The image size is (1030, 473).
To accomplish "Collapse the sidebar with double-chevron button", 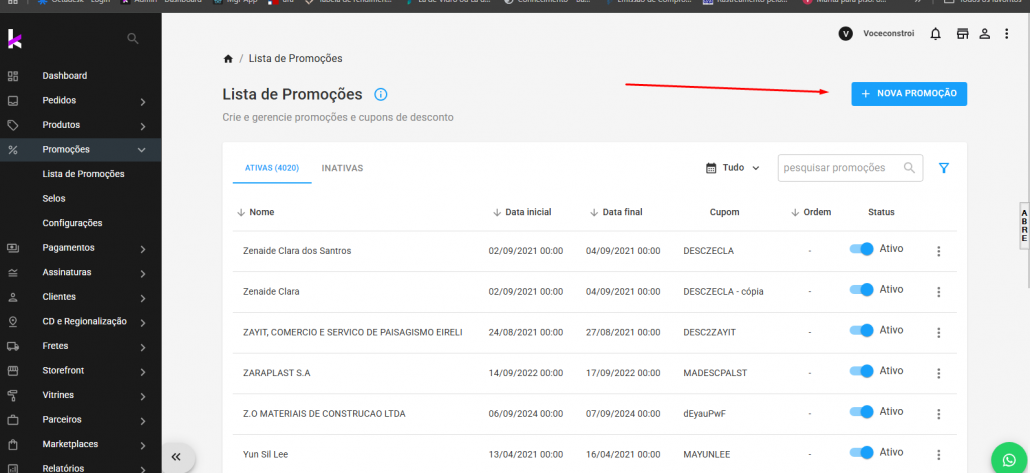I will pyautogui.click(x=176, y=456).
